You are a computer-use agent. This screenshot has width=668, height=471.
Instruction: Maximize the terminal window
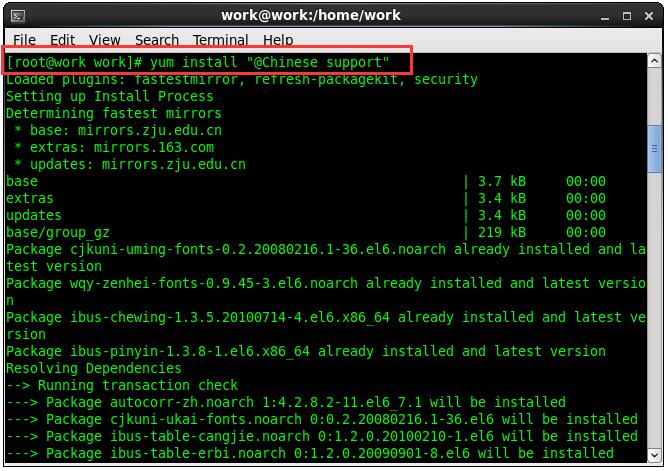627,16
